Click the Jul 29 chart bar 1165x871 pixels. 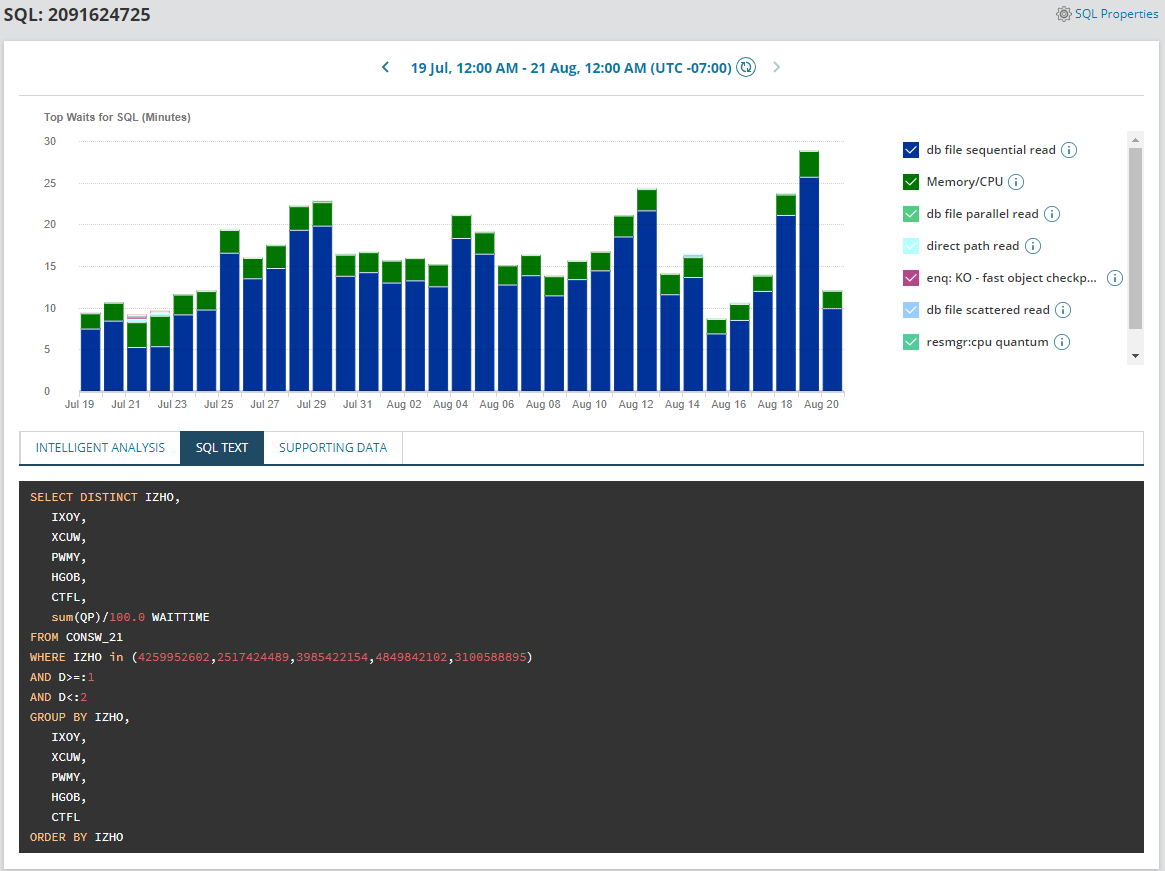pyautogui.click(x=322, y=297)
